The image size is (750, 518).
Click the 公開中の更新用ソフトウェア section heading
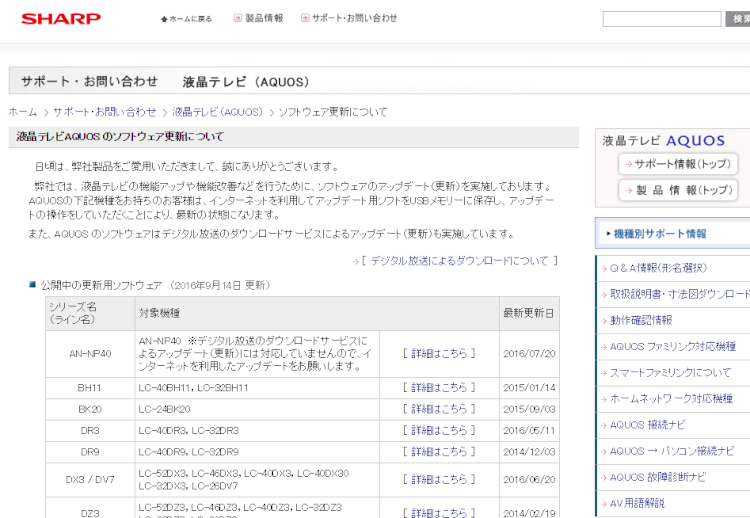click(x=101, y=286)
